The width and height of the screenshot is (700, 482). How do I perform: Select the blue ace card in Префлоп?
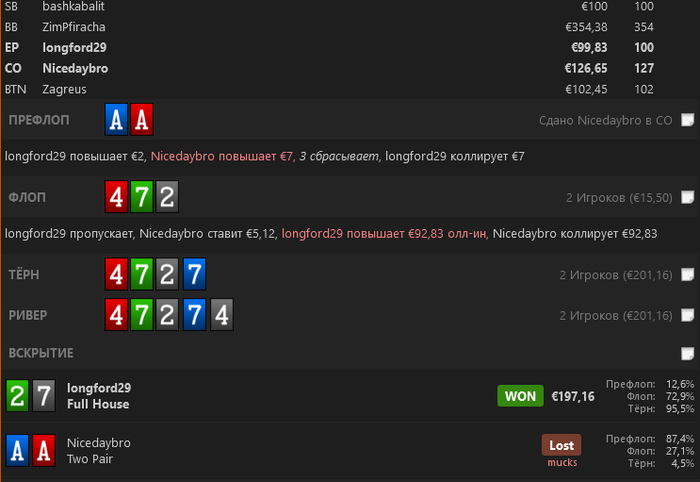coord(116,120)
